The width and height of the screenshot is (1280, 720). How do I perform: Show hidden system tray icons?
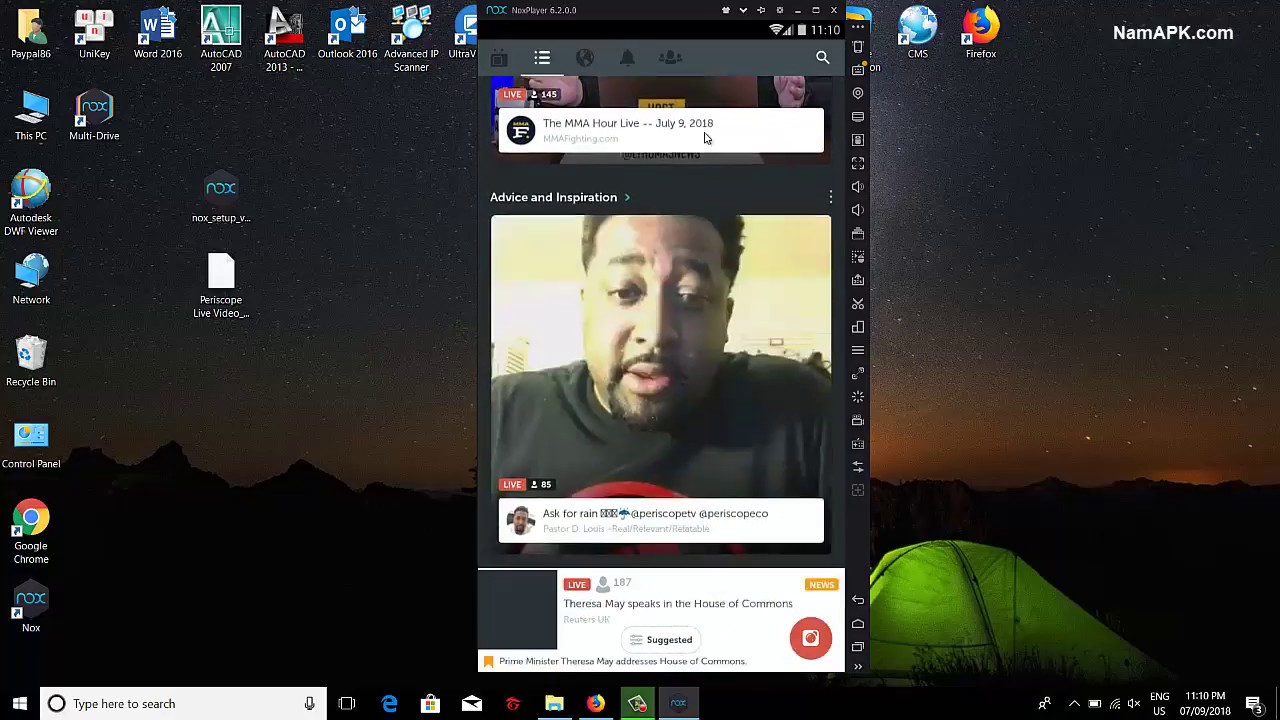click(1074, 704)
